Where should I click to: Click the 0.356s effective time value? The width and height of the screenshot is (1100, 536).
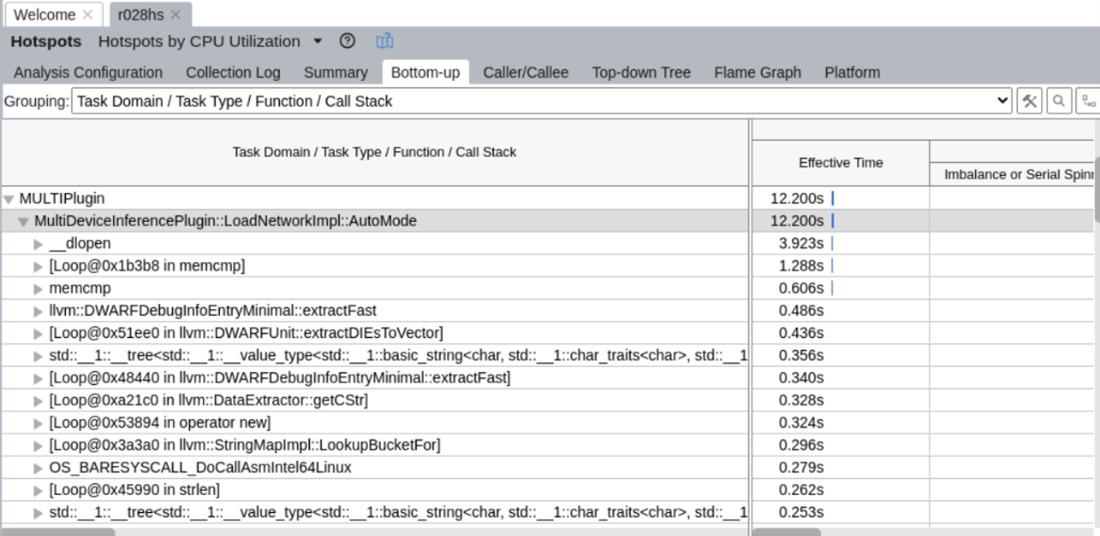pyautogui.click(x=801, y=356)
